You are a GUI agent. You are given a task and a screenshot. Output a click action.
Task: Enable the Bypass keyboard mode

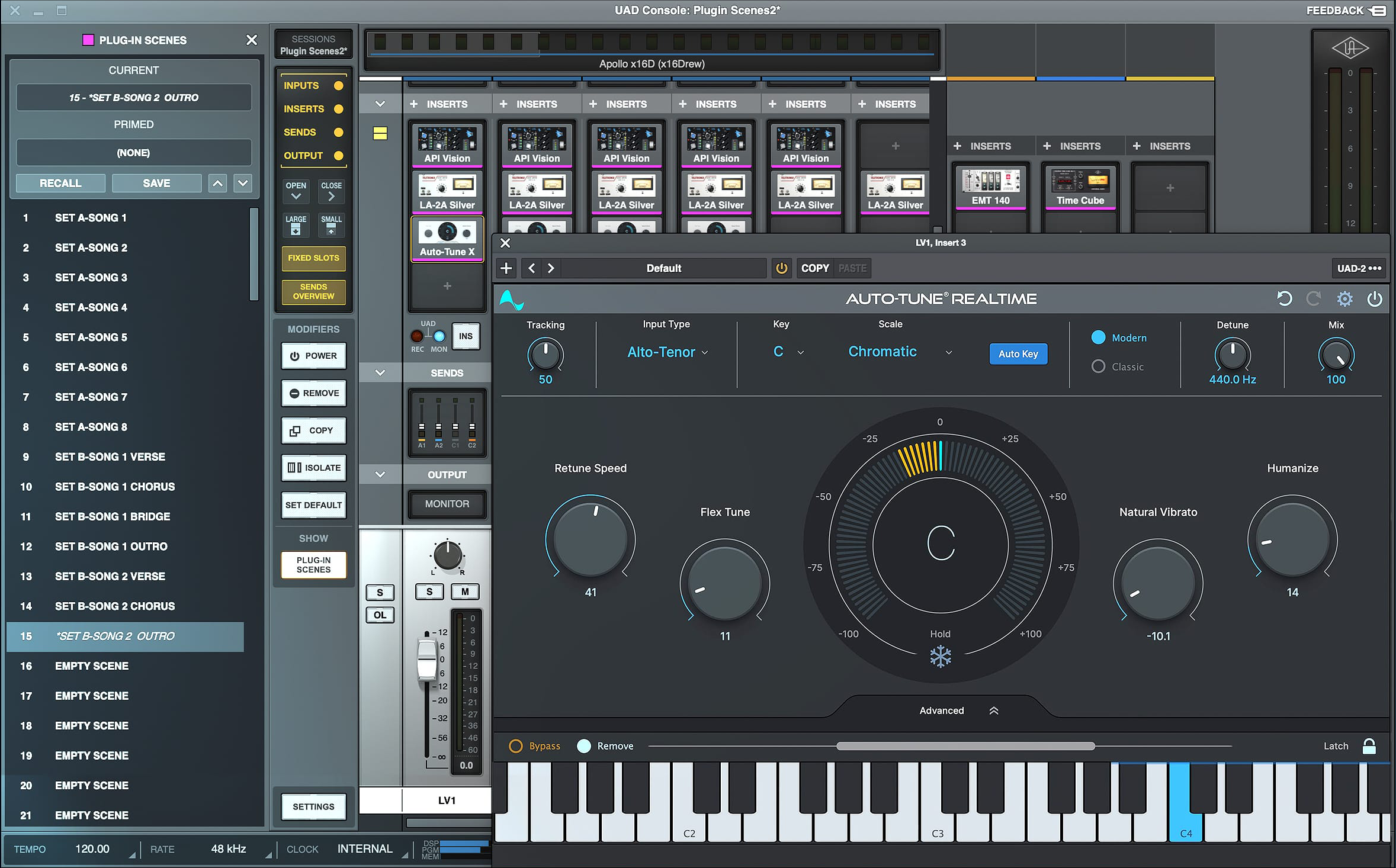516,746
